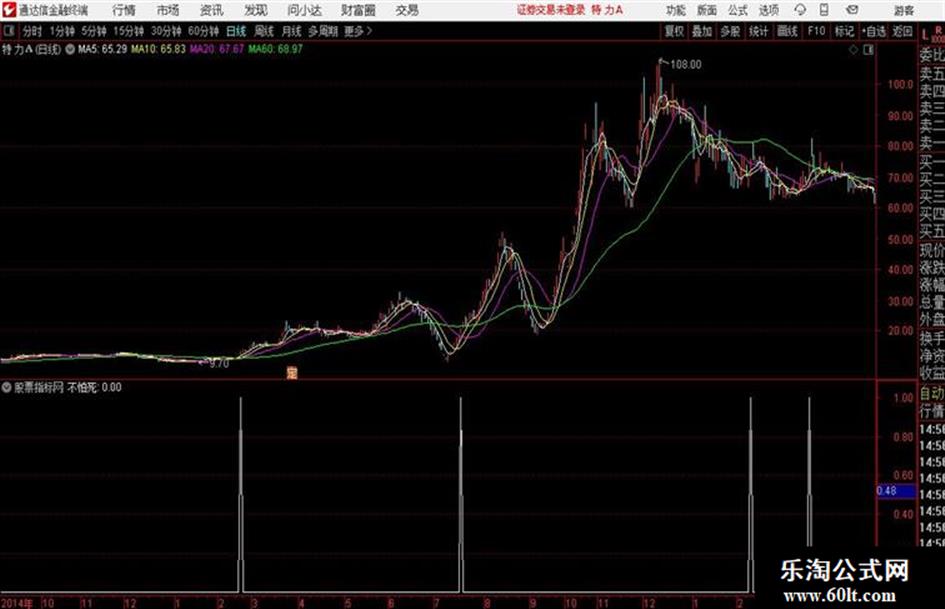Switch to 分时 period tab
Viewport: 945px width, 609px height.
tap(33, 31)
